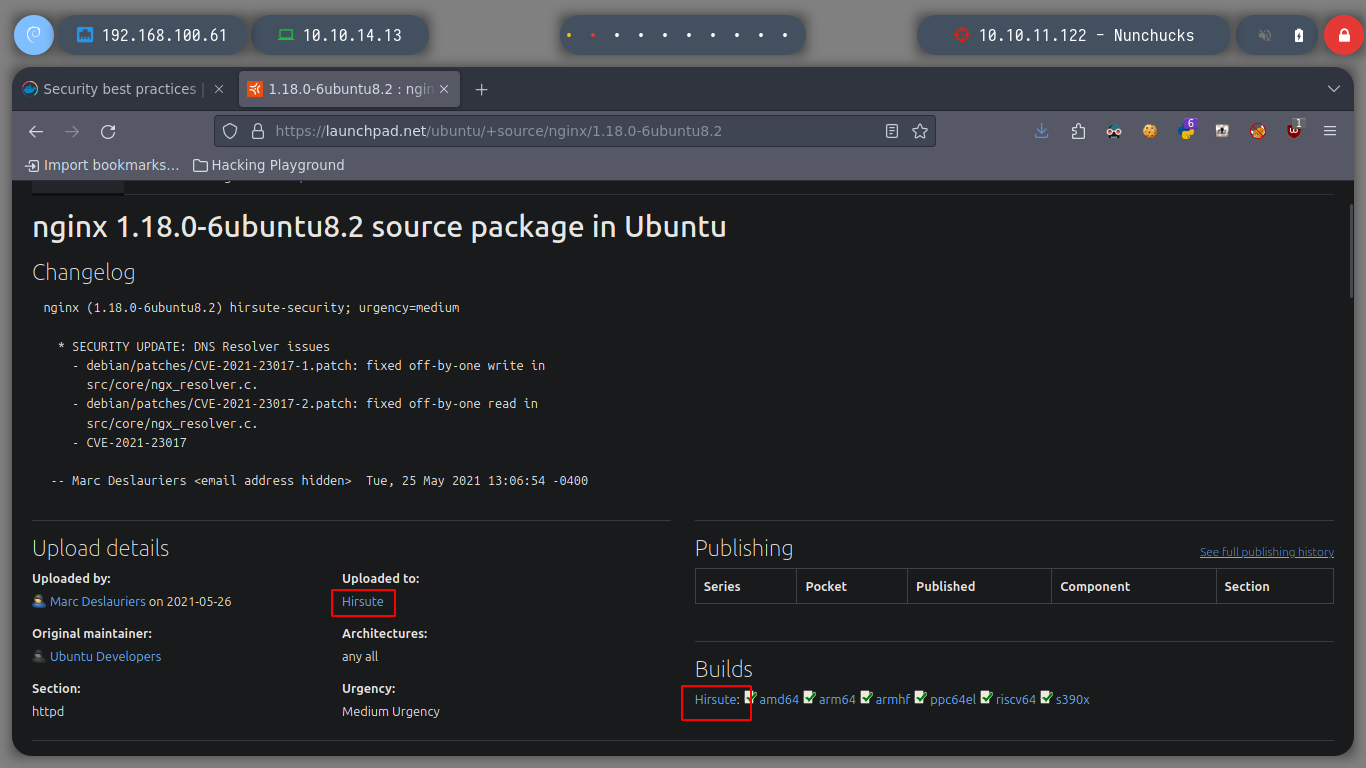Click the Component column header

(1134, 587)
